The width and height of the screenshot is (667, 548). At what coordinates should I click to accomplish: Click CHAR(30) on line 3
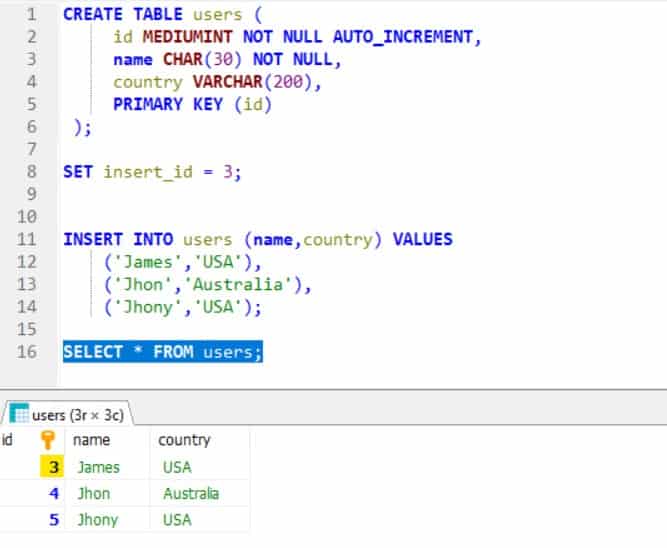202,59
